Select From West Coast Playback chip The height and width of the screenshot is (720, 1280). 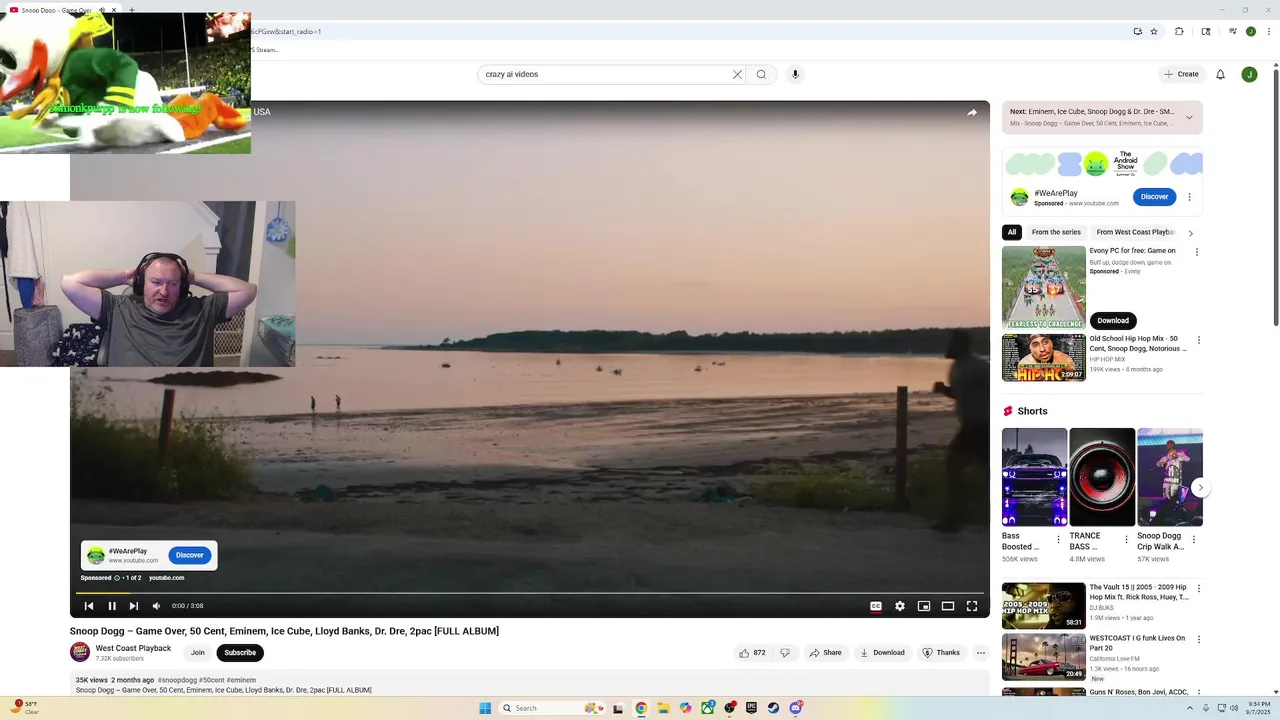(x=1135, y=232)
